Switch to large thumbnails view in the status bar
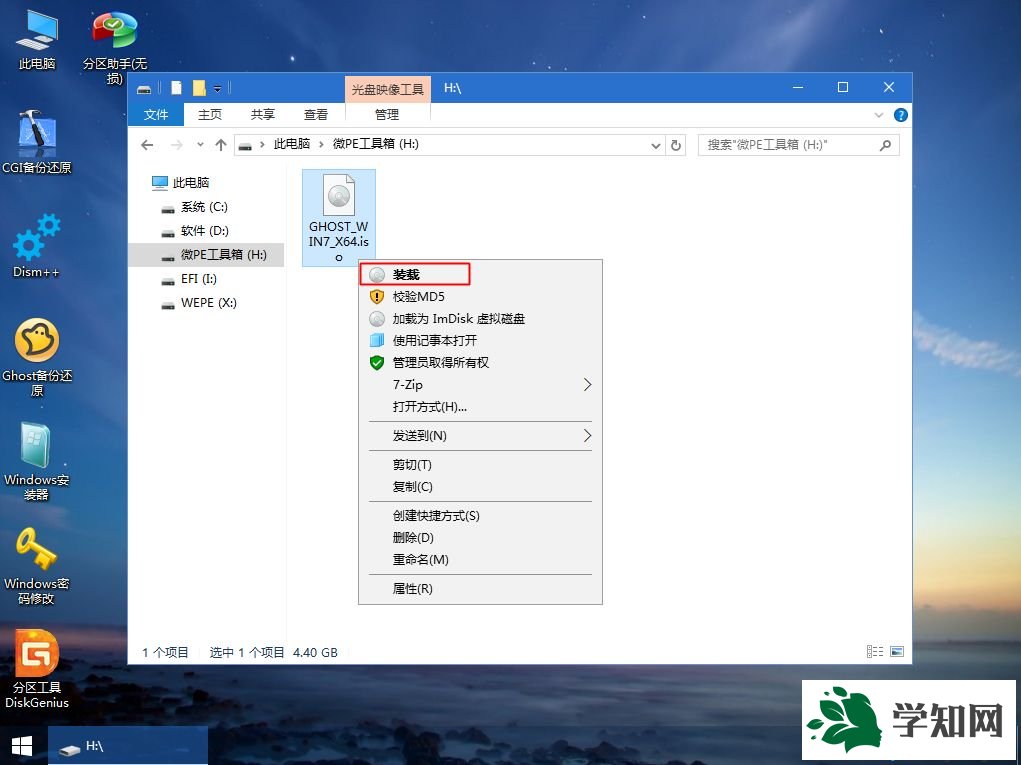Image resolution: width=1021 pixels, height=765 pixels. click(x=895, y=651)
